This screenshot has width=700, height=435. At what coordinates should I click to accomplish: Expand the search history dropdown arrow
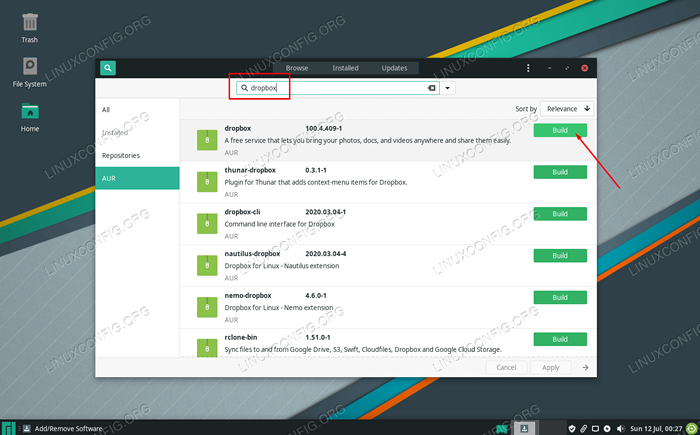click(447, 88)
